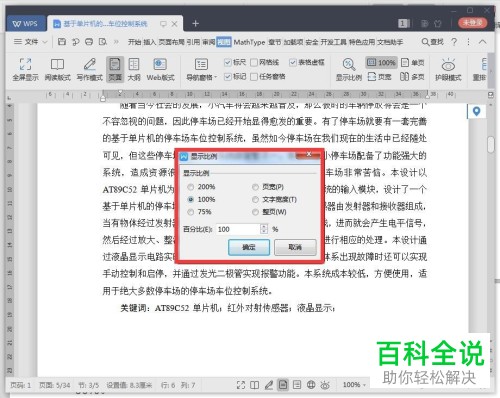Close the 显示比例 dialog with X
Image resolution: width=500 pixels, height=398 pixels.
click(x=309, y=154)
